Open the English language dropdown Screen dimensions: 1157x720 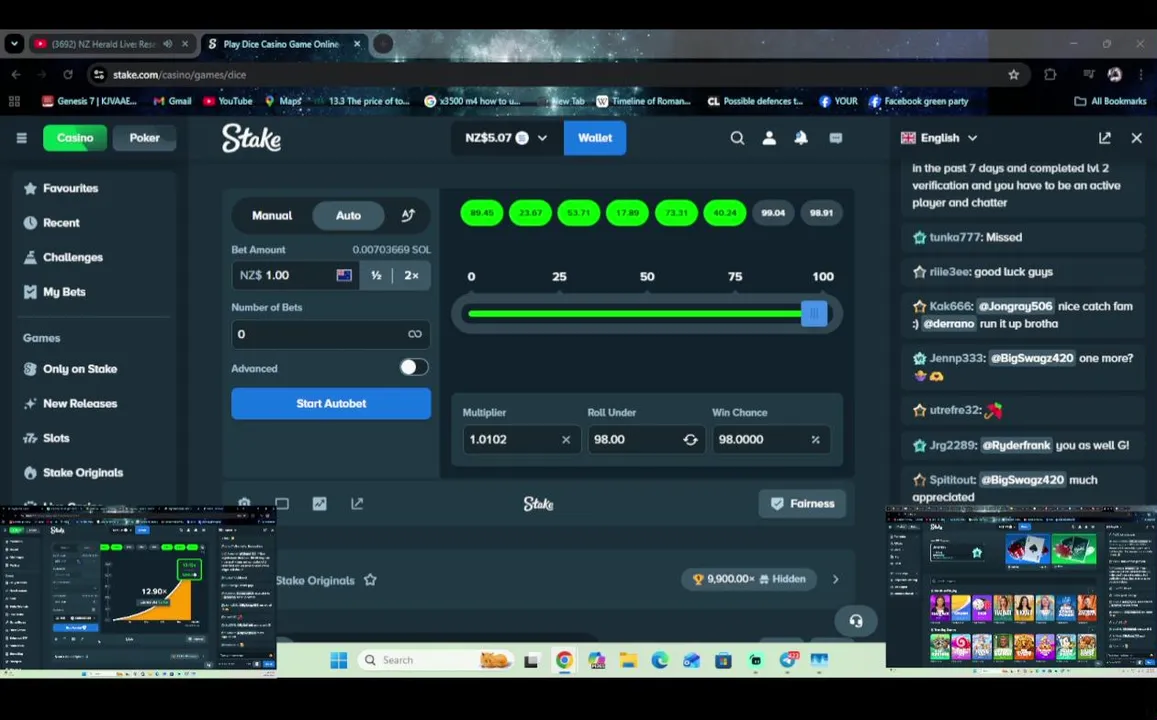point(939,138)
